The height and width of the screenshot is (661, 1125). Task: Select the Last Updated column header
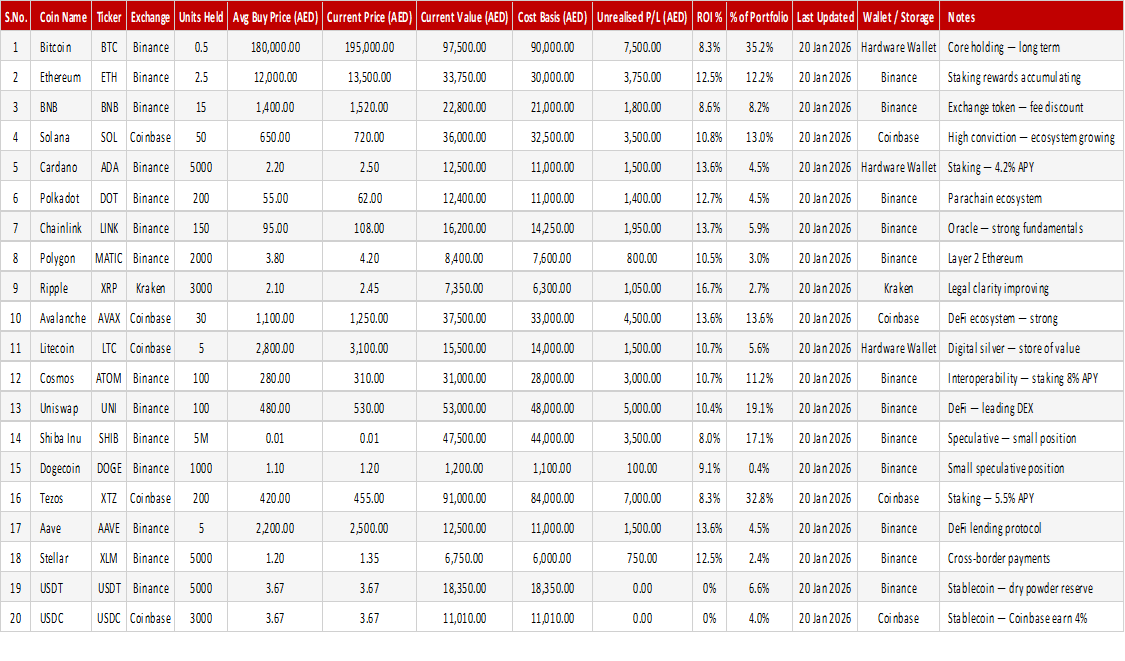pos(825,17)
